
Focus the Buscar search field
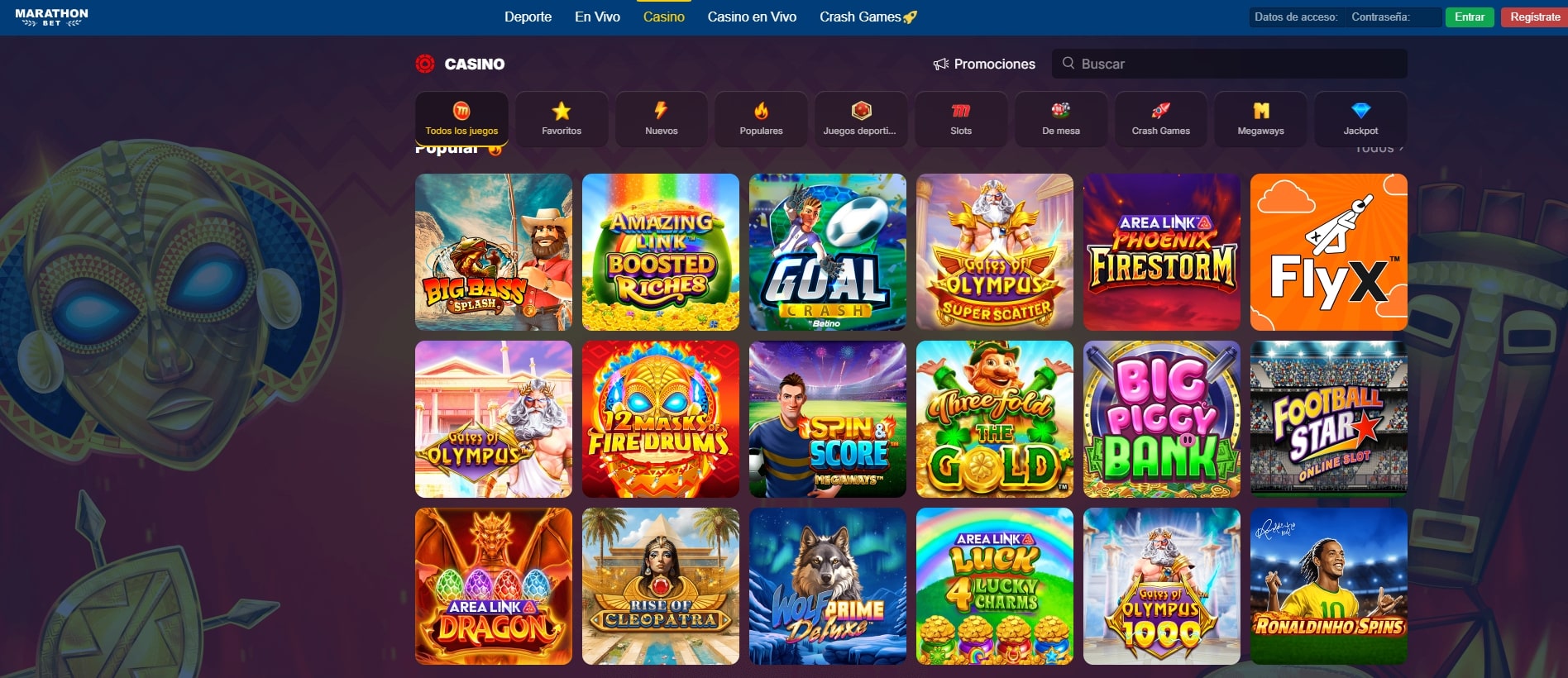coord(1230,64)
